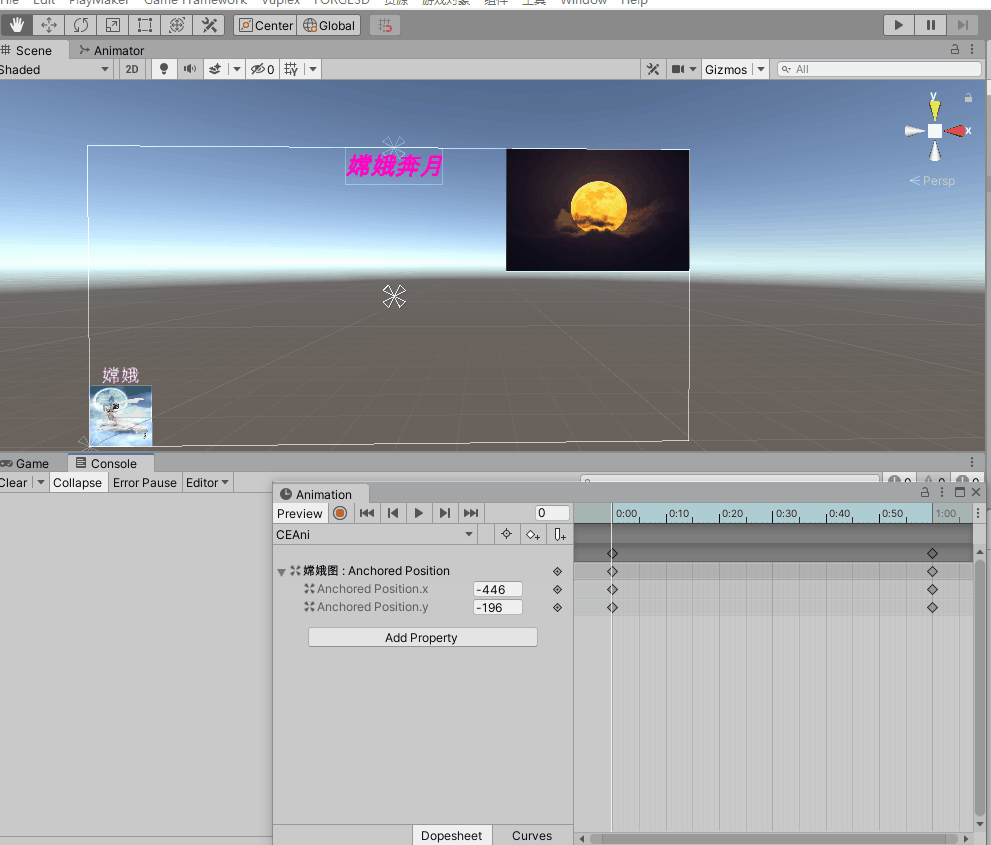Enable keyframe recording mode
The height and width of the screenshot is (845, 991).
click(x=340, y=513)
